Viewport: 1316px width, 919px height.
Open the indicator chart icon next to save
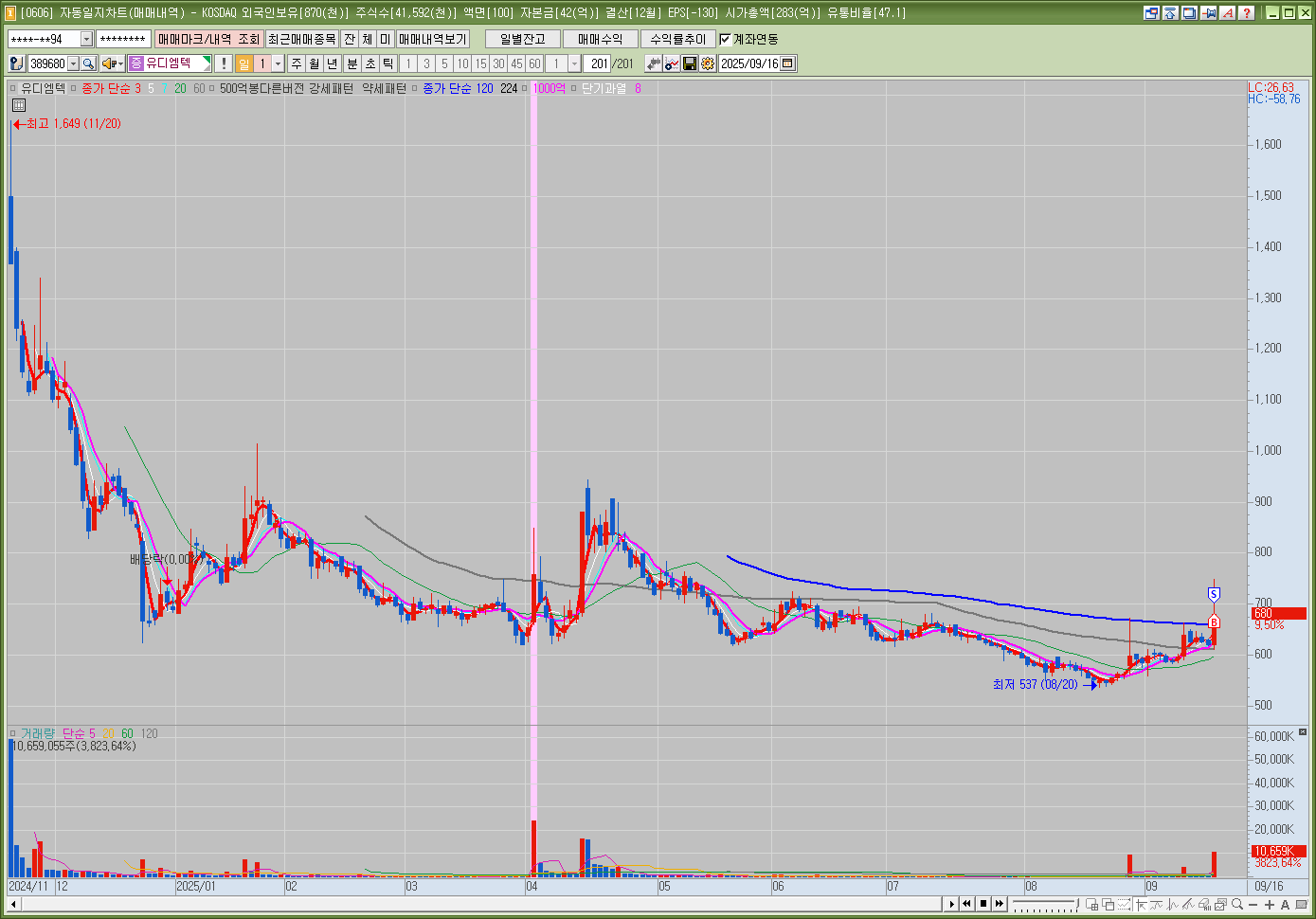click(672, 63)
